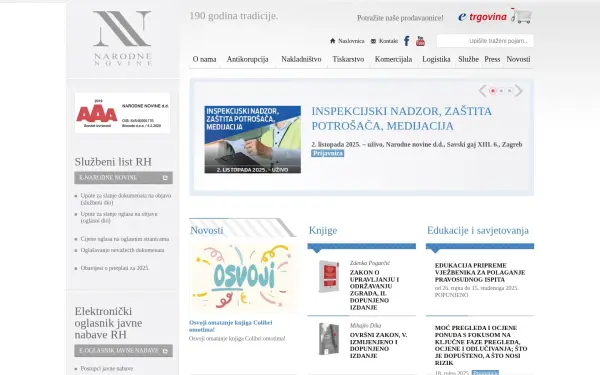
Task: Go to Naslovnica home link
Action: point(347,41)
